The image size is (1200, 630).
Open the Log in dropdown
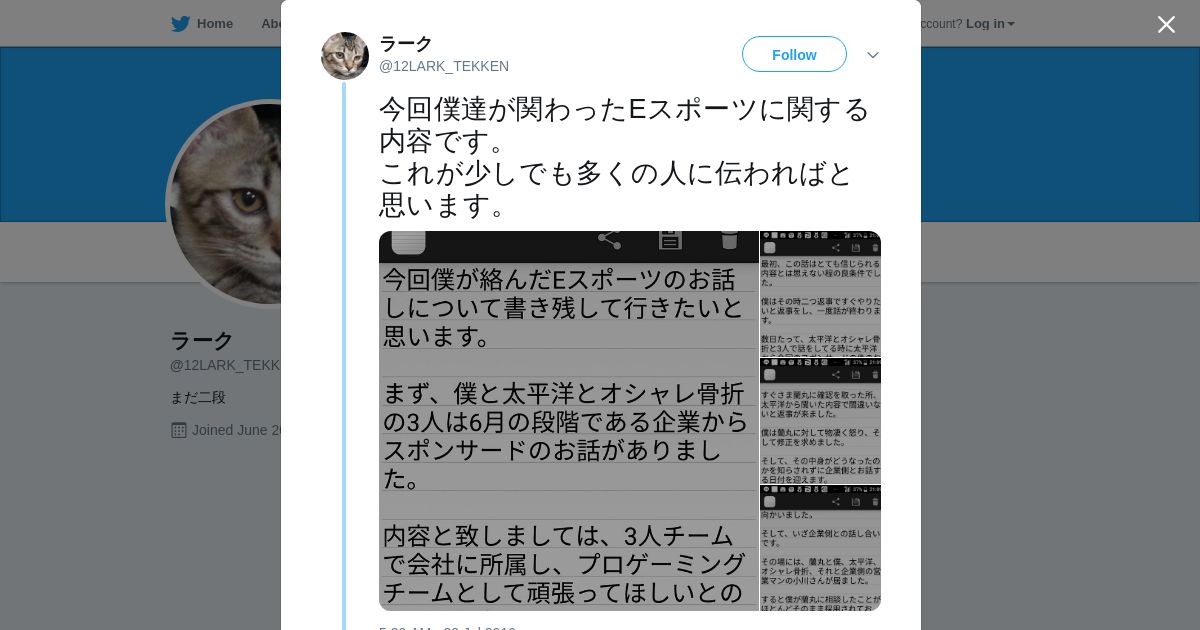990,24
